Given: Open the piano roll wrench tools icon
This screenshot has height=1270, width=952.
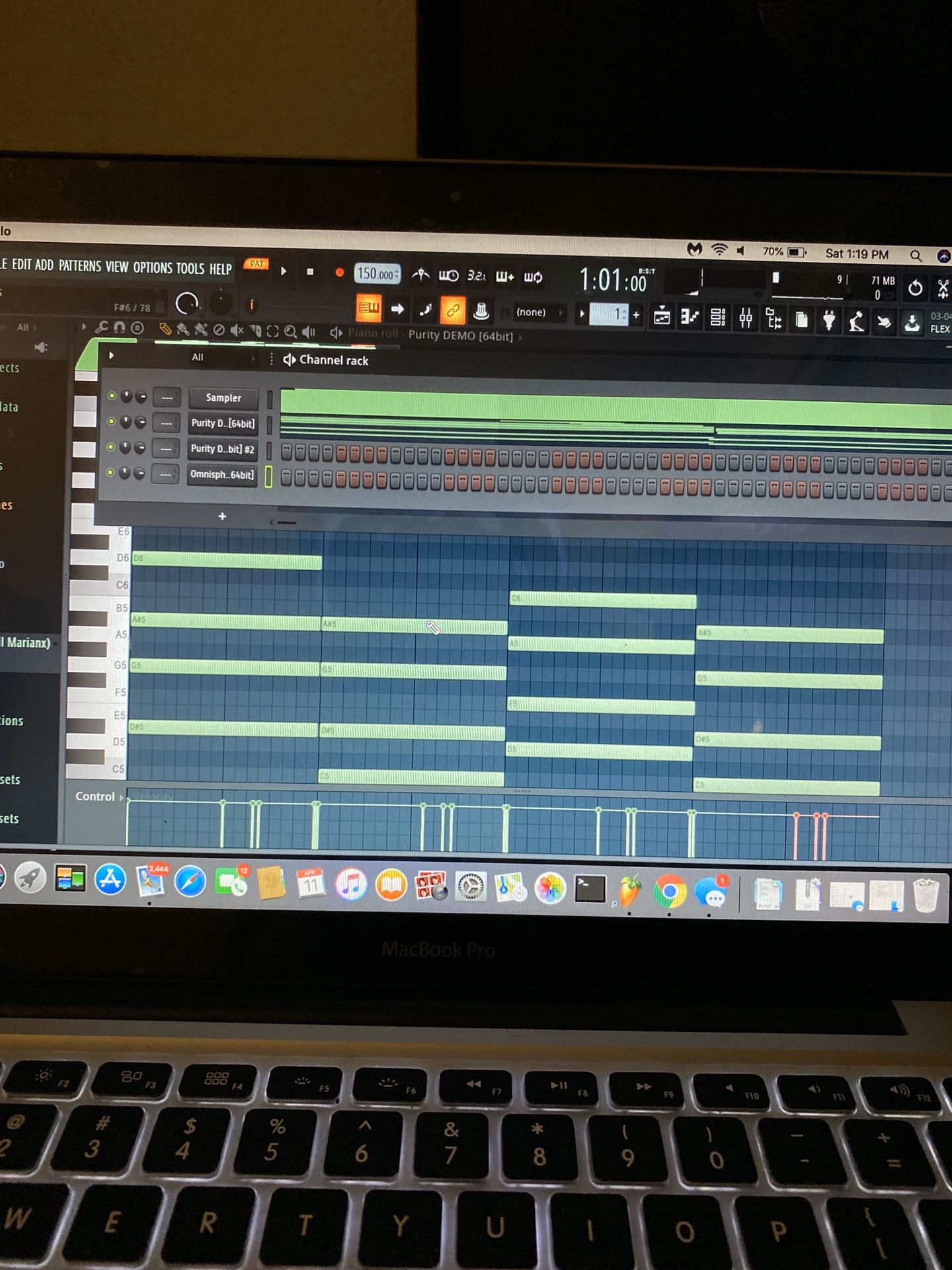Looking at the screenshot, I should (101, 327).
